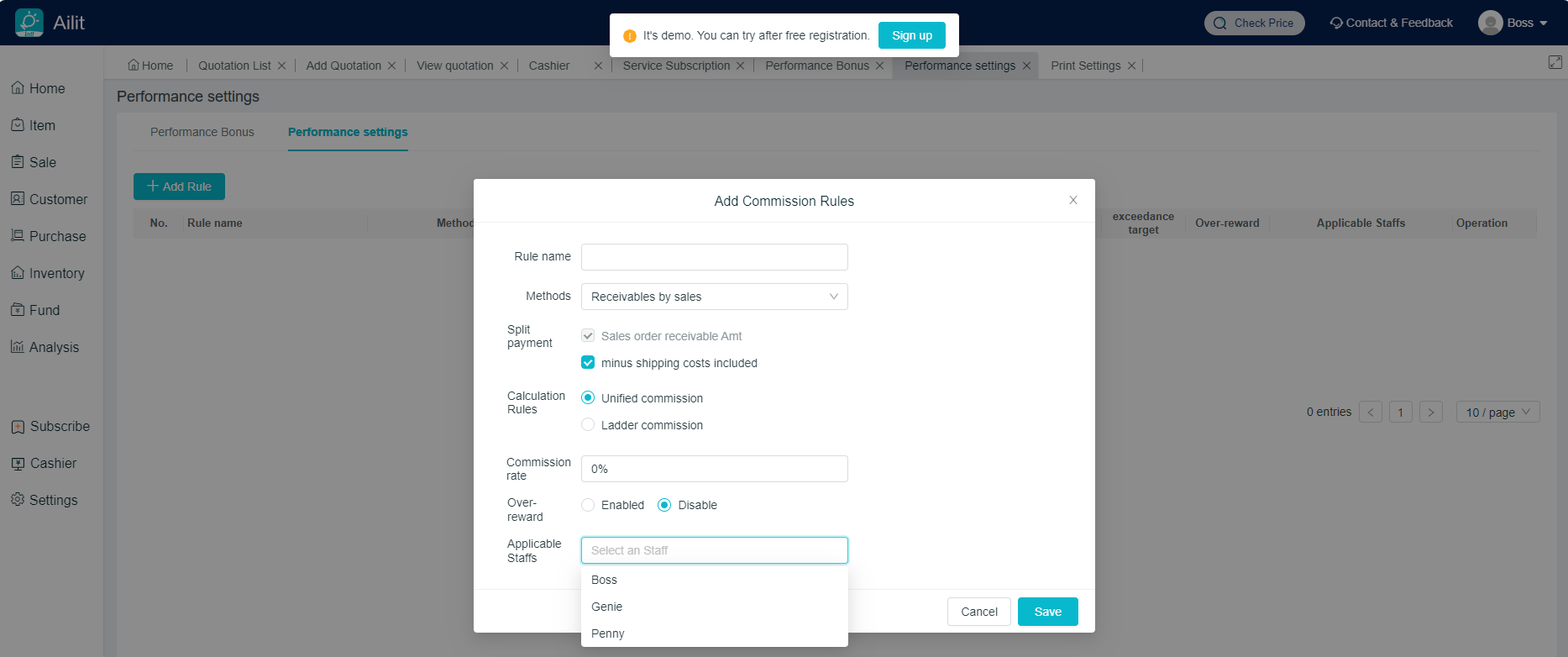Open the Cashier icon in sidebar
The height and width of the screenshot is (657, 1568).
(18, 463)
